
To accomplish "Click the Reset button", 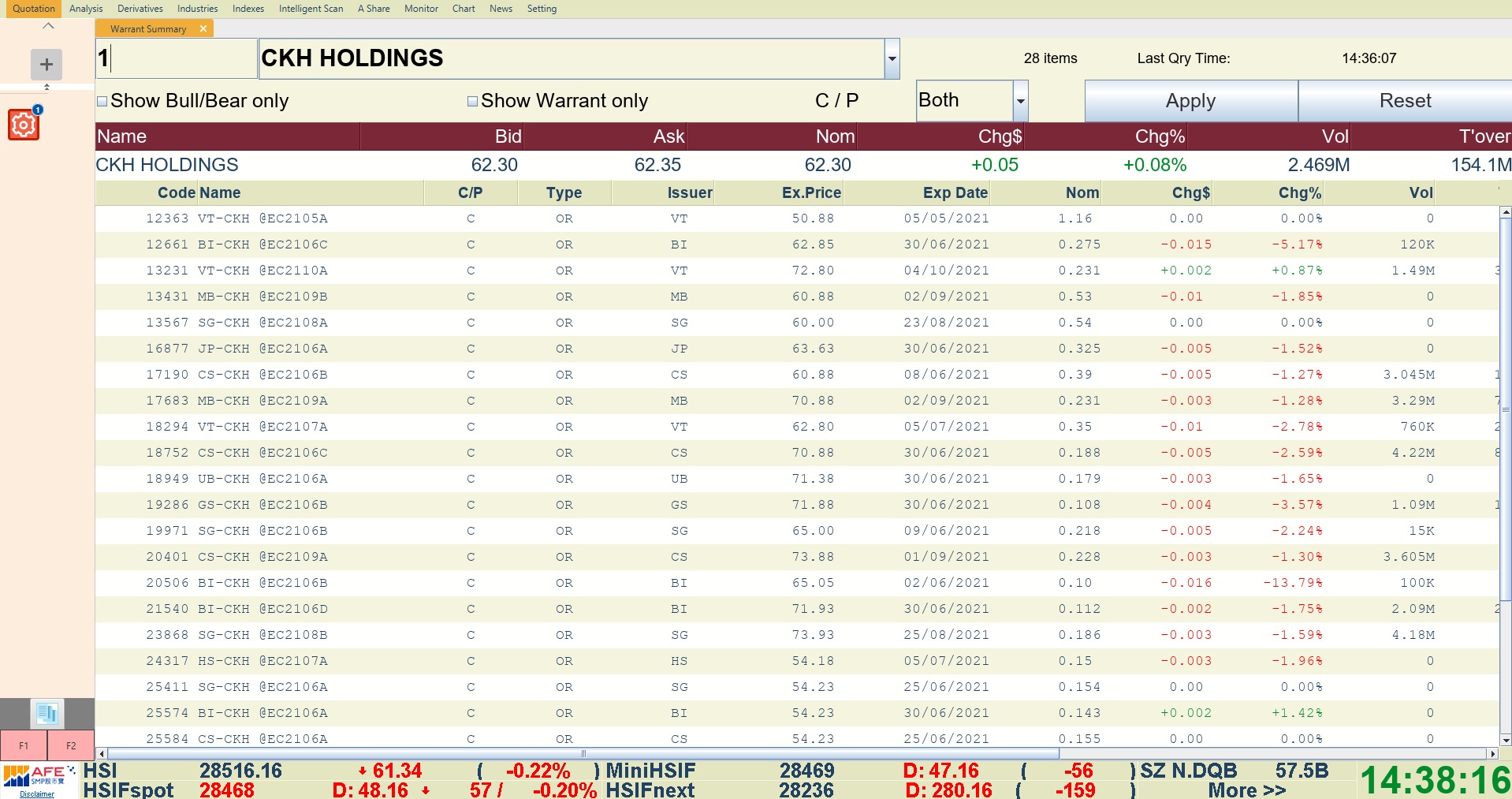I will pos(1405,101).
